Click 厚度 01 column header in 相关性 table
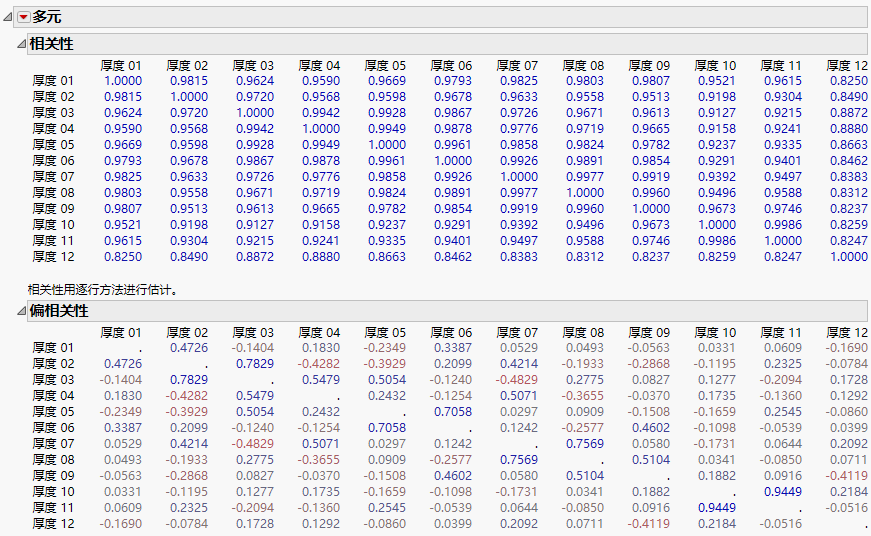871x536 pixels. [121, 66]
